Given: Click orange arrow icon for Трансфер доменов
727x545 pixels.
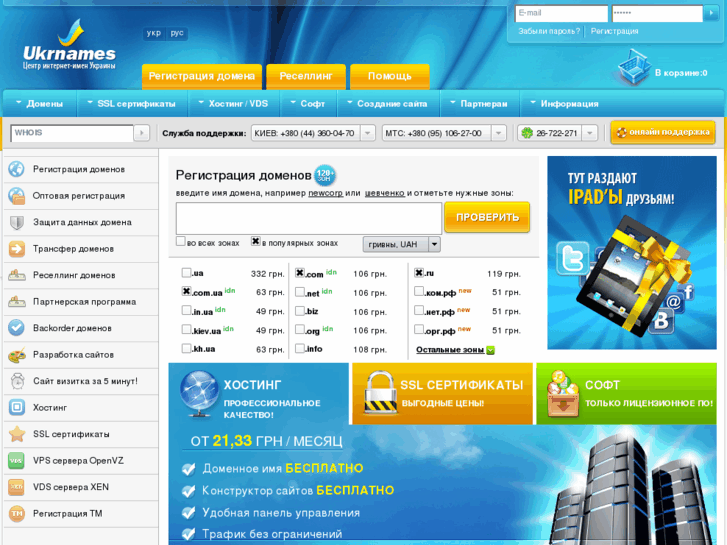Looking at the screenshot, I should (16, 249).
